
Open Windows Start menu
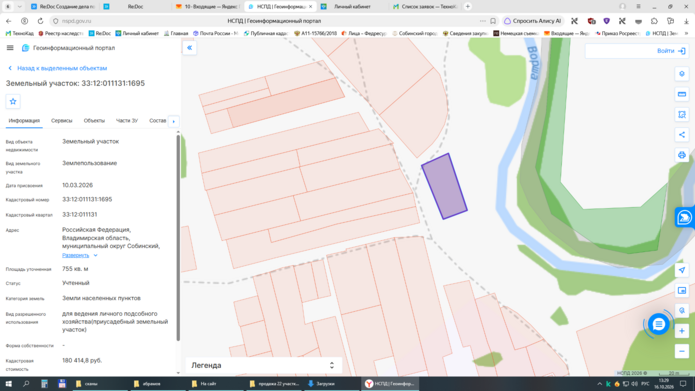pos(8,384)
